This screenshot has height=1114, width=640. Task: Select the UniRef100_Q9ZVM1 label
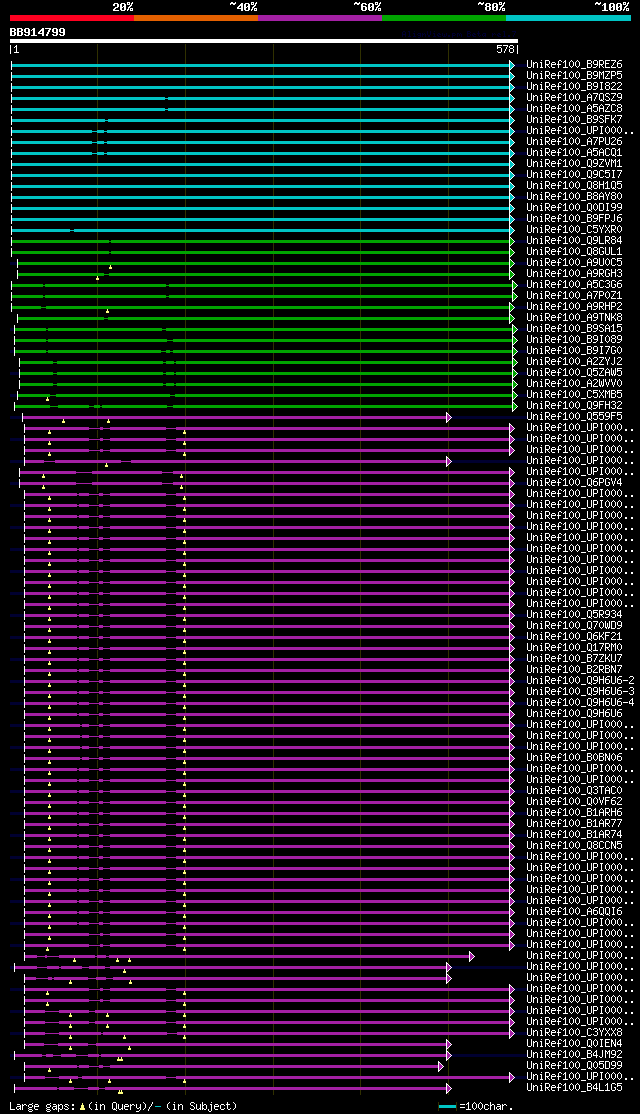[x=575, y=163]
